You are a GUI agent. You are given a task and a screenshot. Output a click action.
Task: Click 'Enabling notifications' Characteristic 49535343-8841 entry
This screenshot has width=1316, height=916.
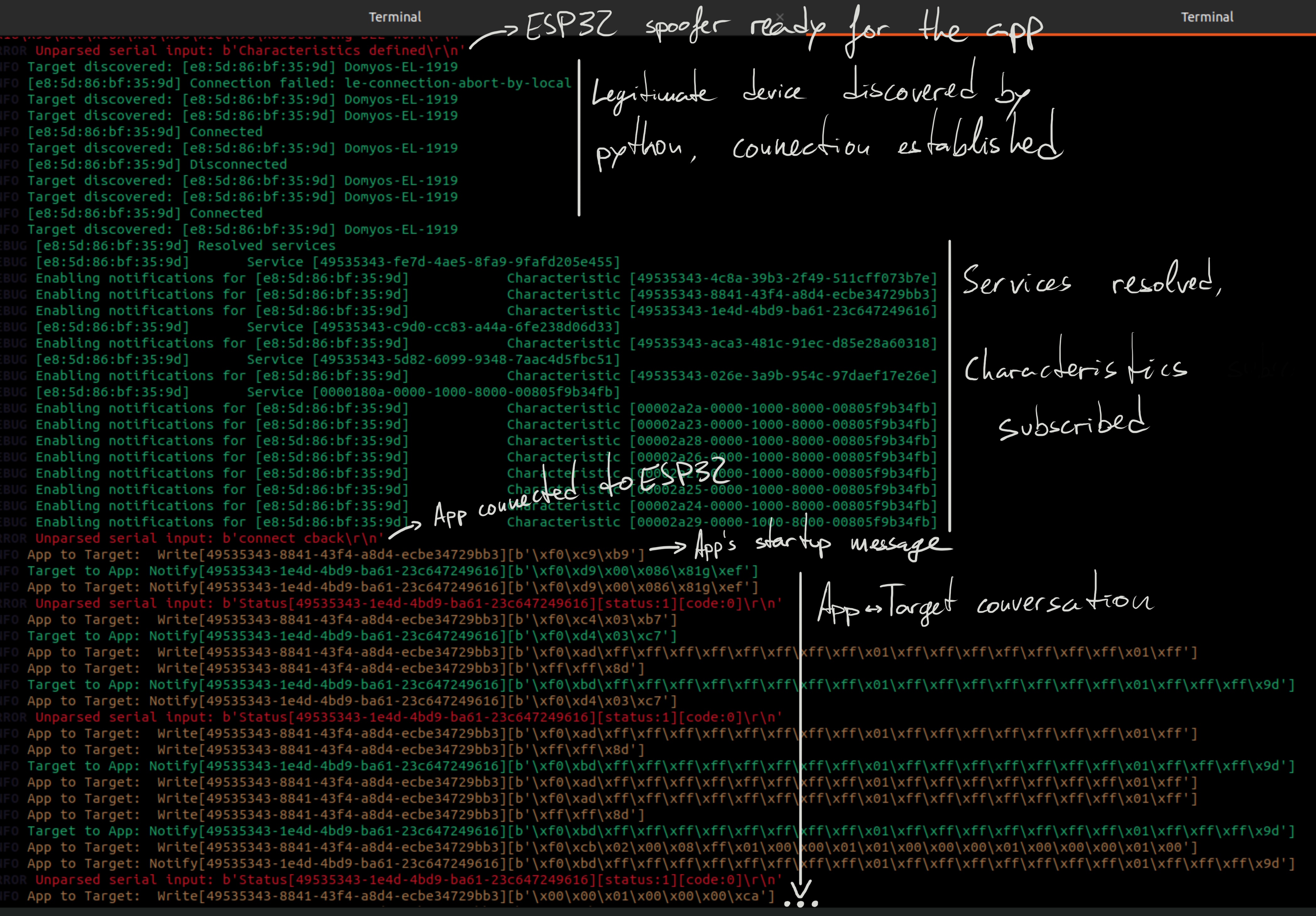[x=469, y=294]
